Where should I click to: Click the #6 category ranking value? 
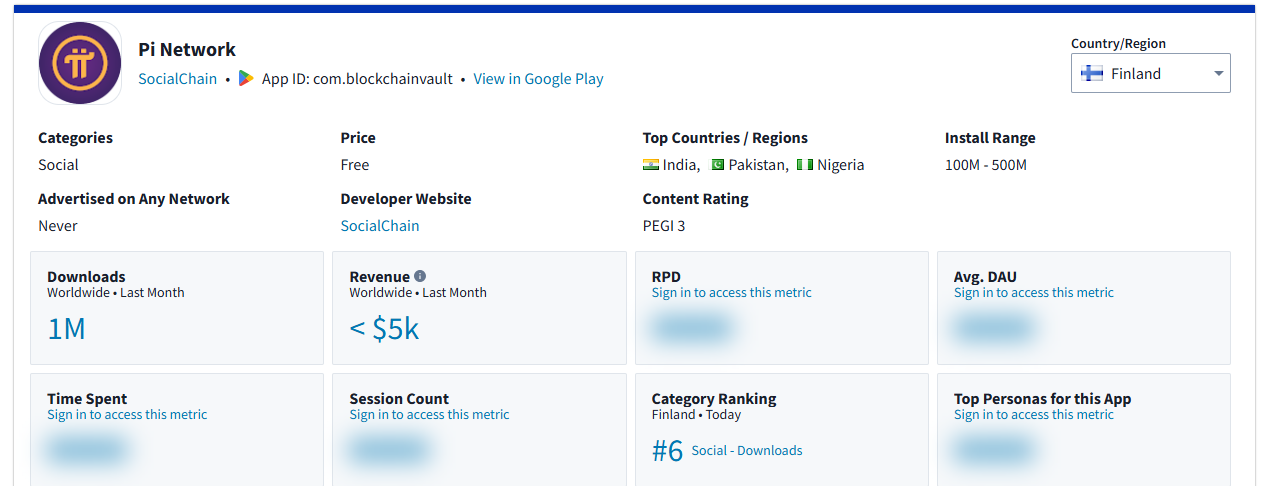(667, 451)
